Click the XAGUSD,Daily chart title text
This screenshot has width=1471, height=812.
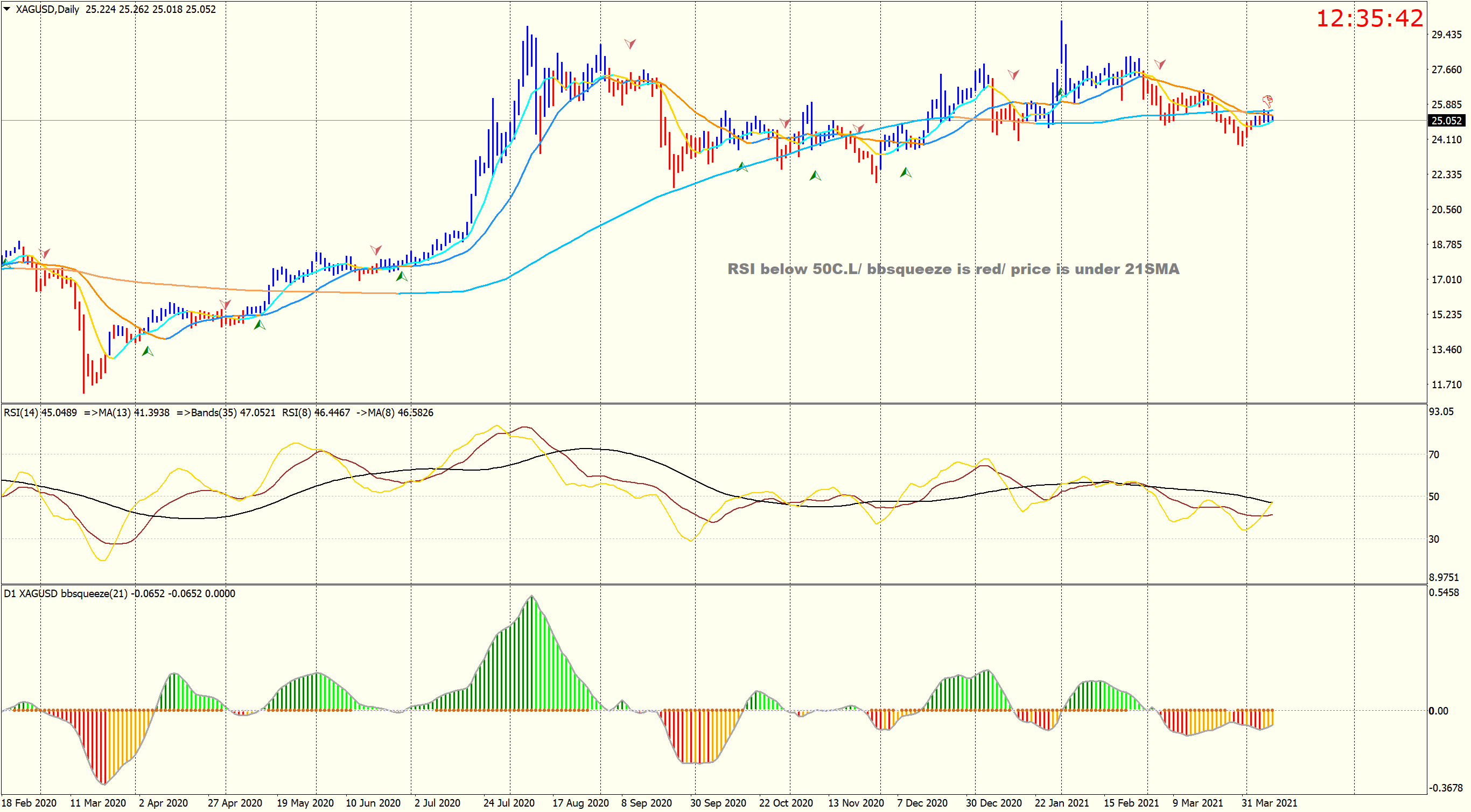pos(47,9)
